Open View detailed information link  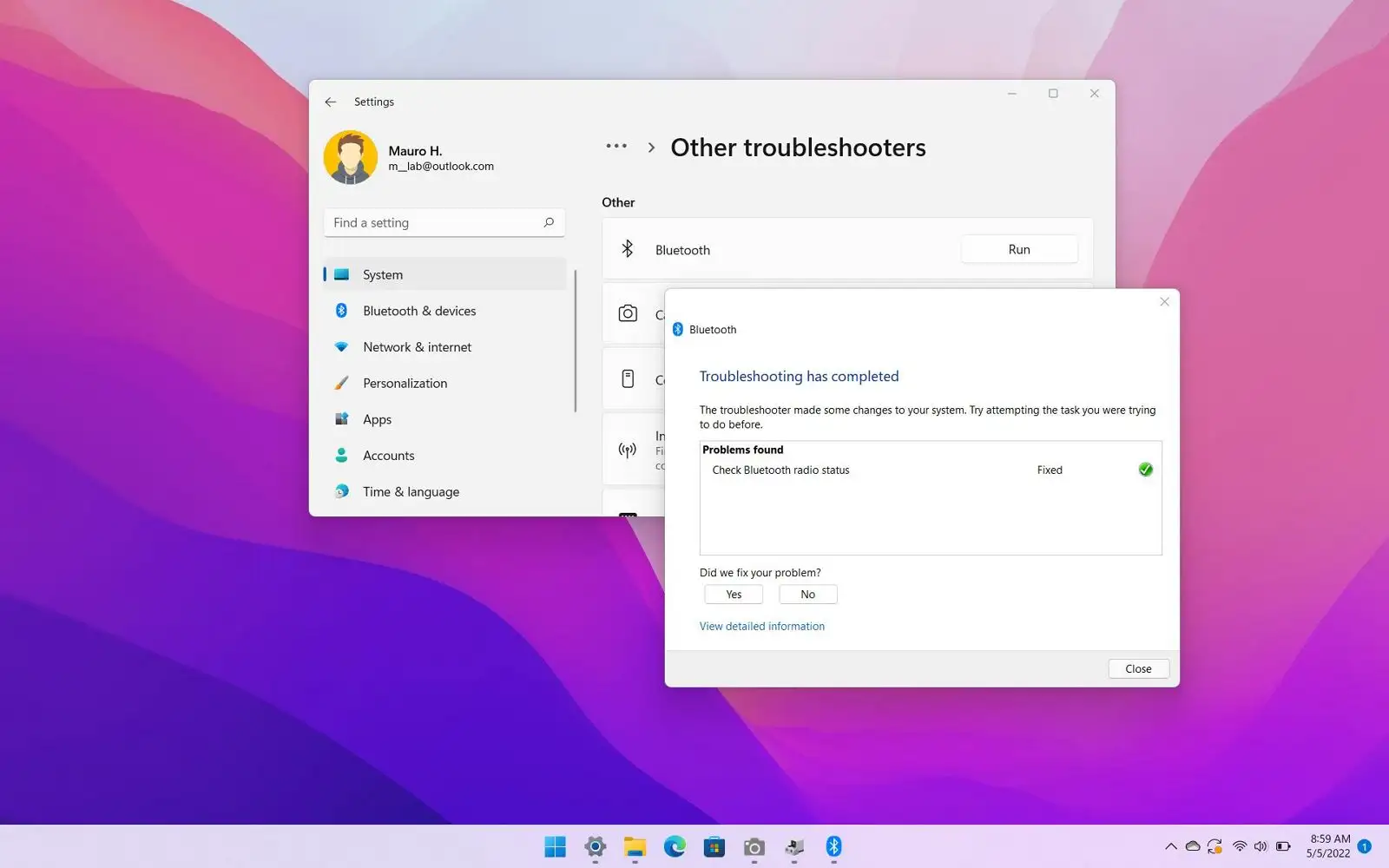coord(762,626)
